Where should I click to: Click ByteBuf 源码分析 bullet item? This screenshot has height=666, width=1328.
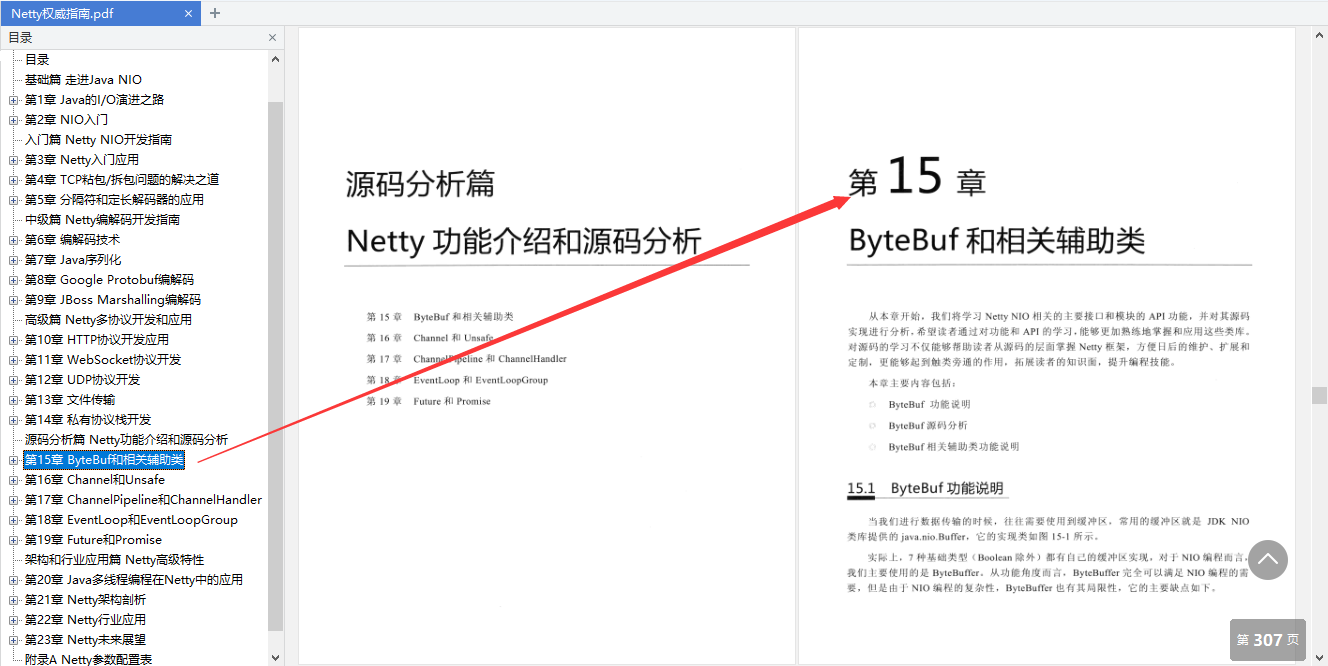coord(927,426)
